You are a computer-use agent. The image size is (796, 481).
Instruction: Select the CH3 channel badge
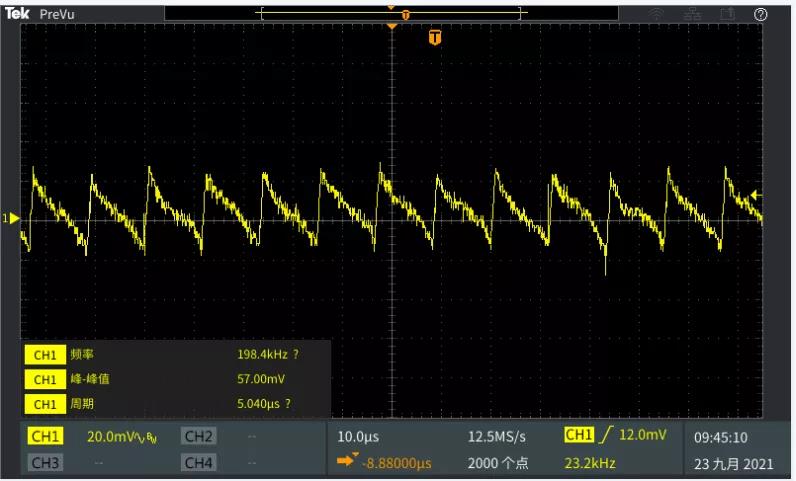point(45,463)
